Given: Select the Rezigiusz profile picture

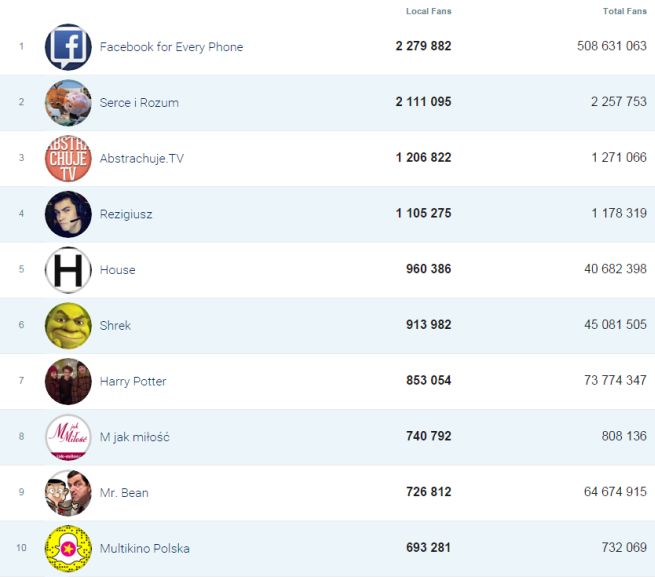Looking at the screenshot, I should (68, 214).
